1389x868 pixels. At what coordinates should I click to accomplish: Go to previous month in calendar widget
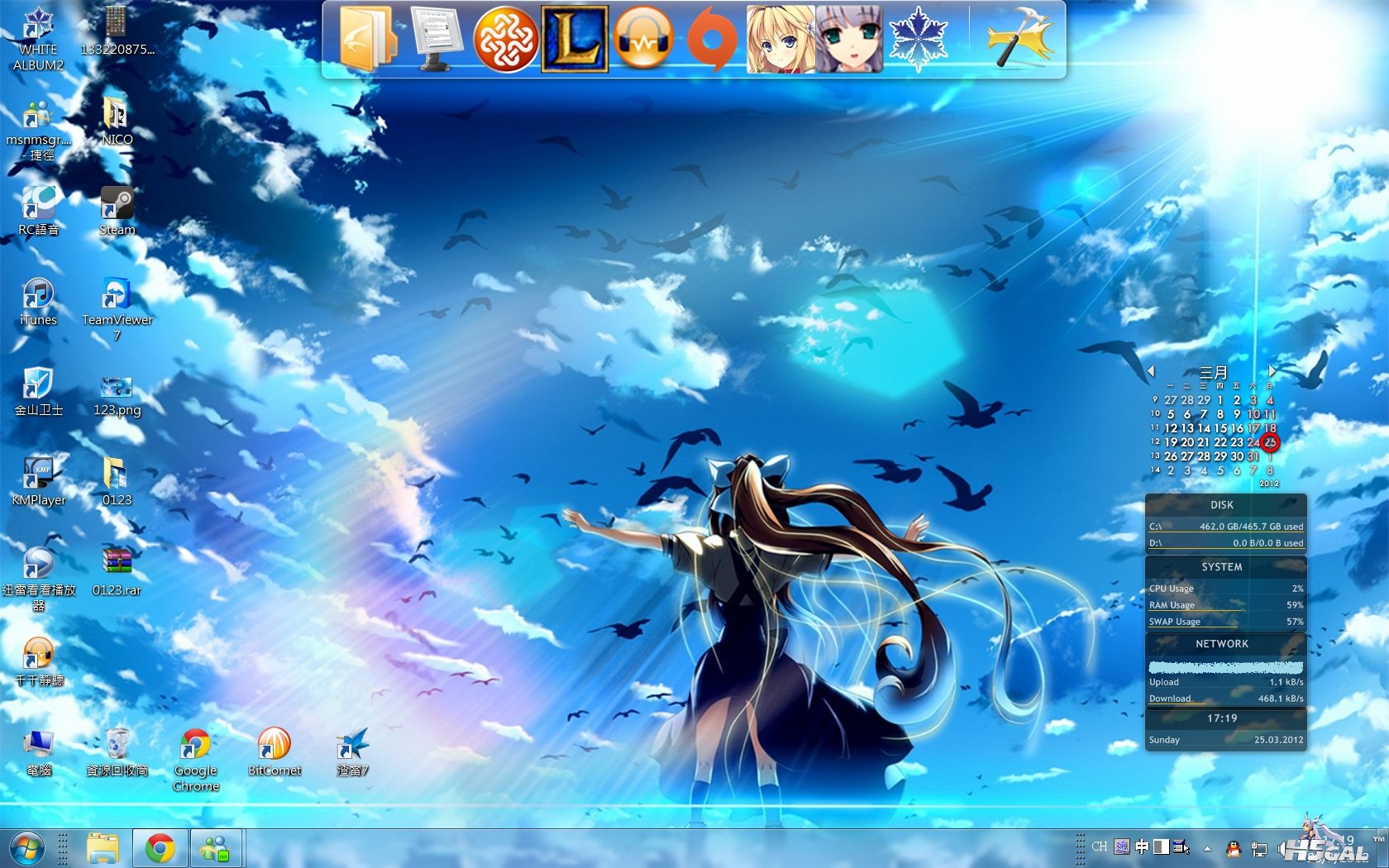click(1151, 371)
